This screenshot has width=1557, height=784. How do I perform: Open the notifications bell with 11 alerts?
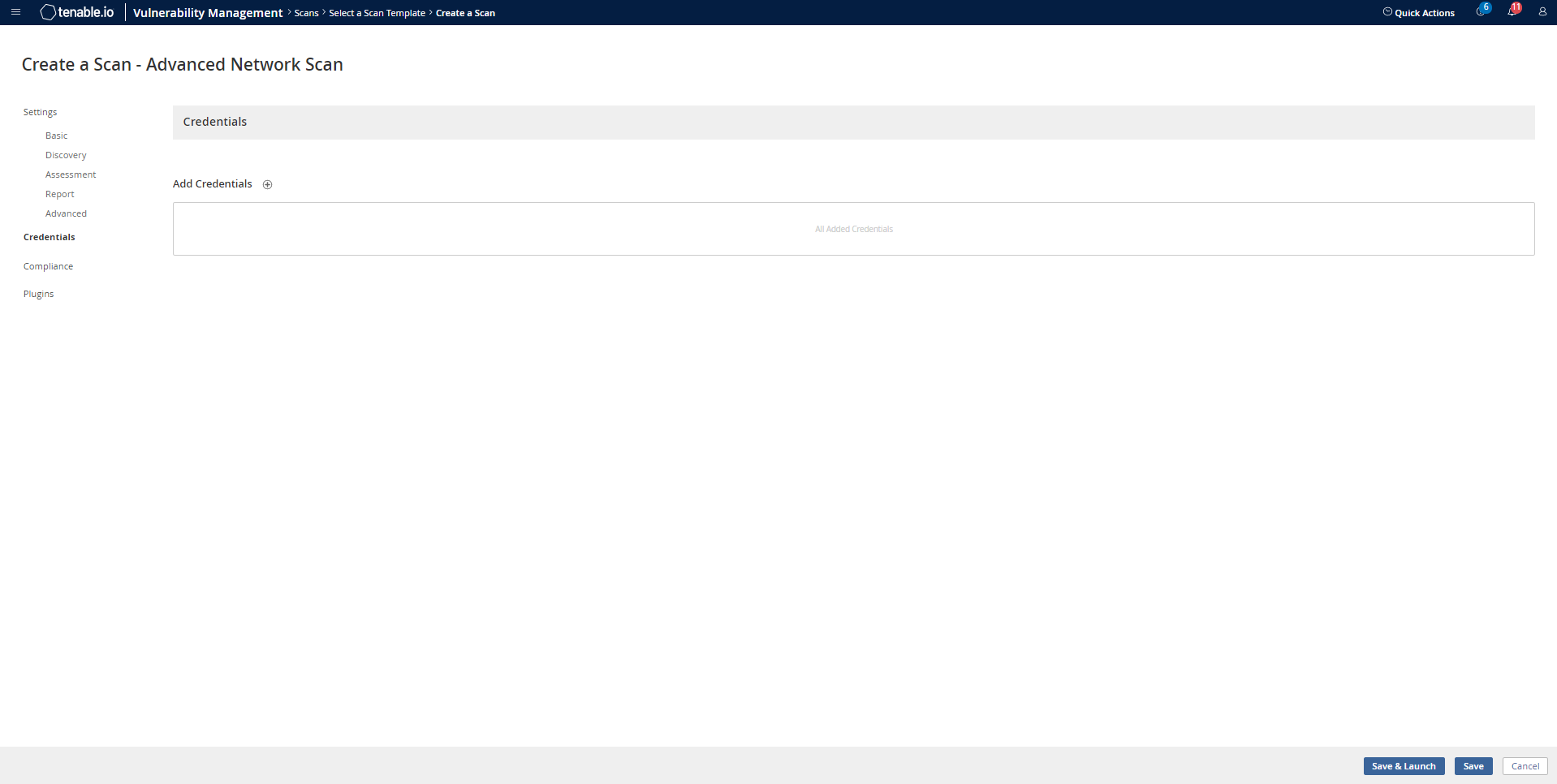click(x=1512, y=11)
